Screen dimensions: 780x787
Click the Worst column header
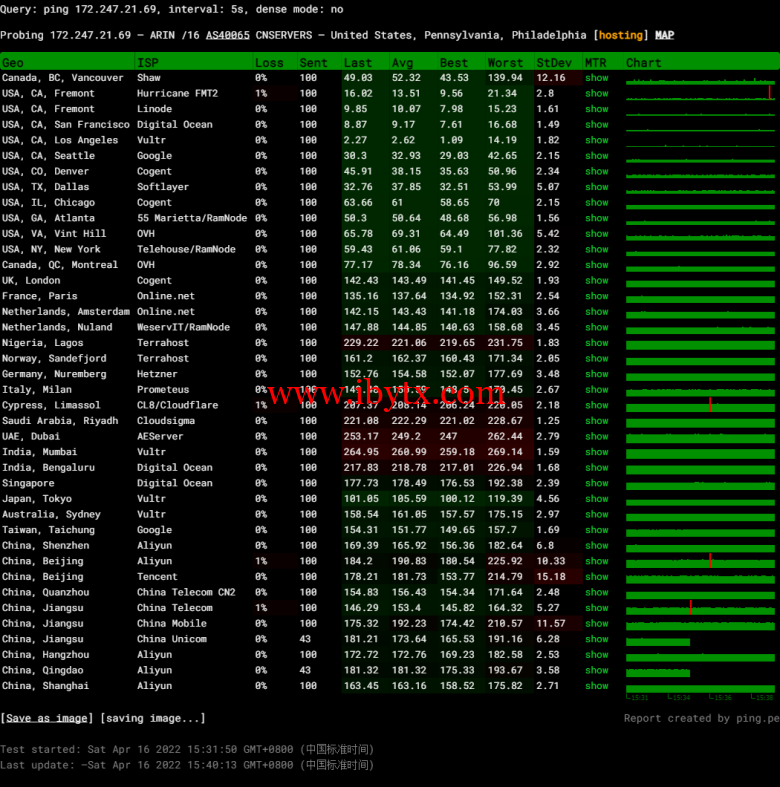[505, 62]
